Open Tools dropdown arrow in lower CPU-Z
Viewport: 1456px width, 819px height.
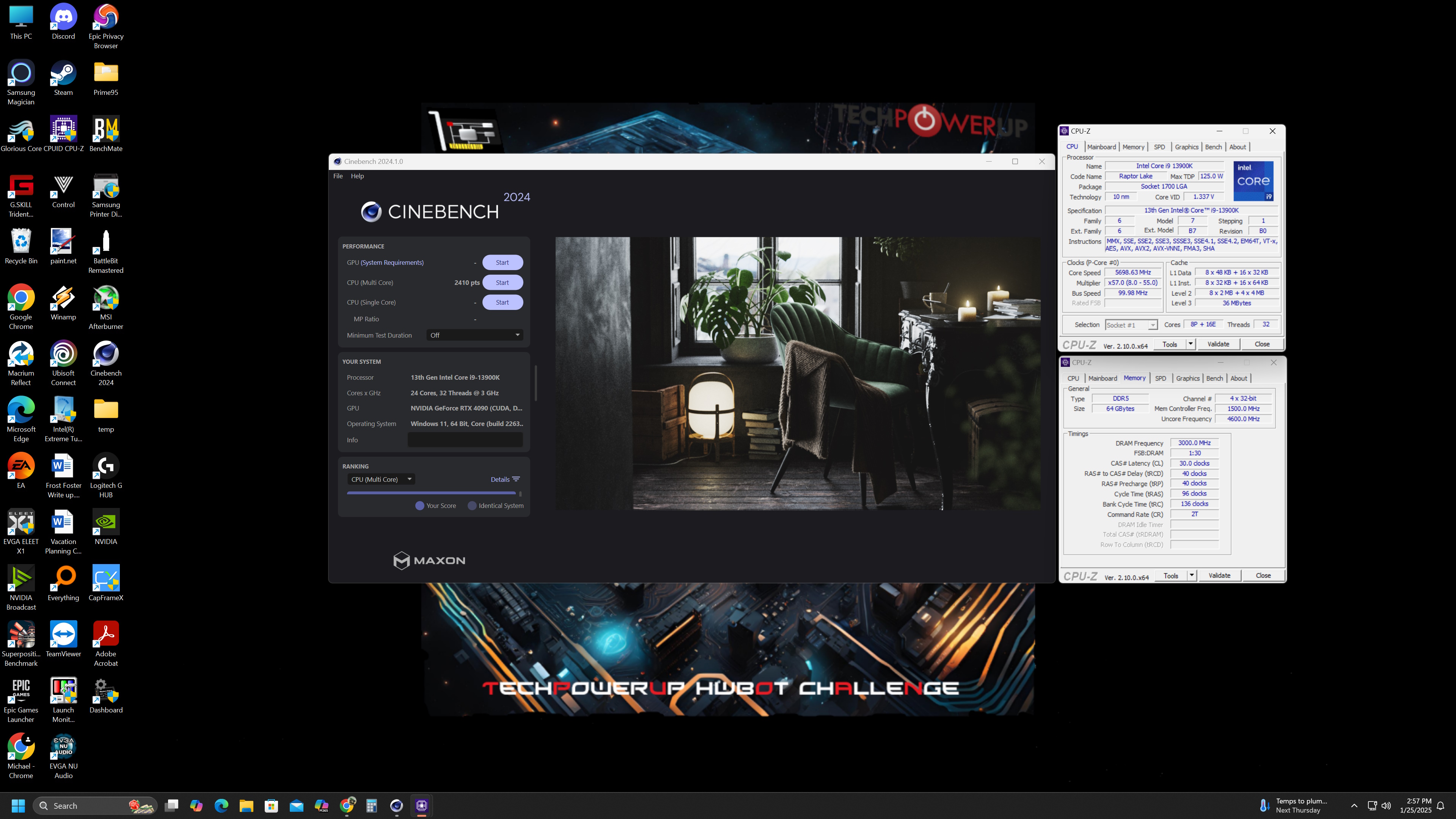[x=1192, y=575]
